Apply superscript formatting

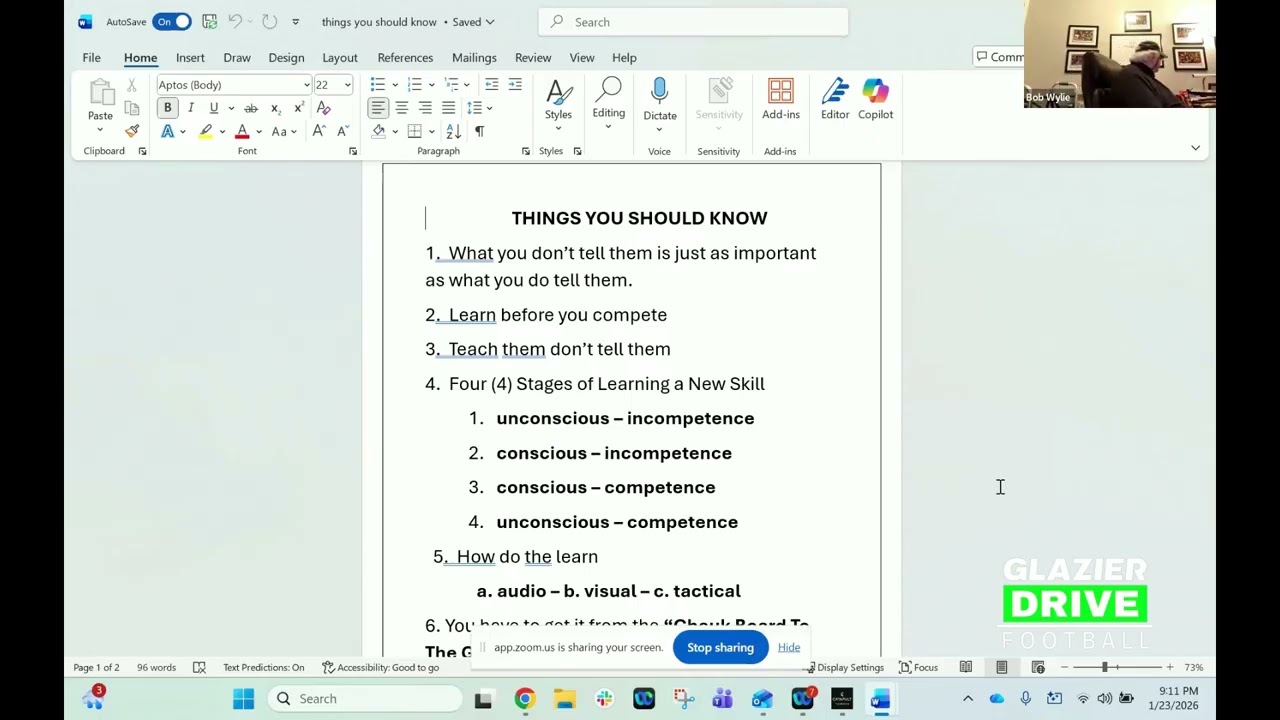tap(298, 108)
